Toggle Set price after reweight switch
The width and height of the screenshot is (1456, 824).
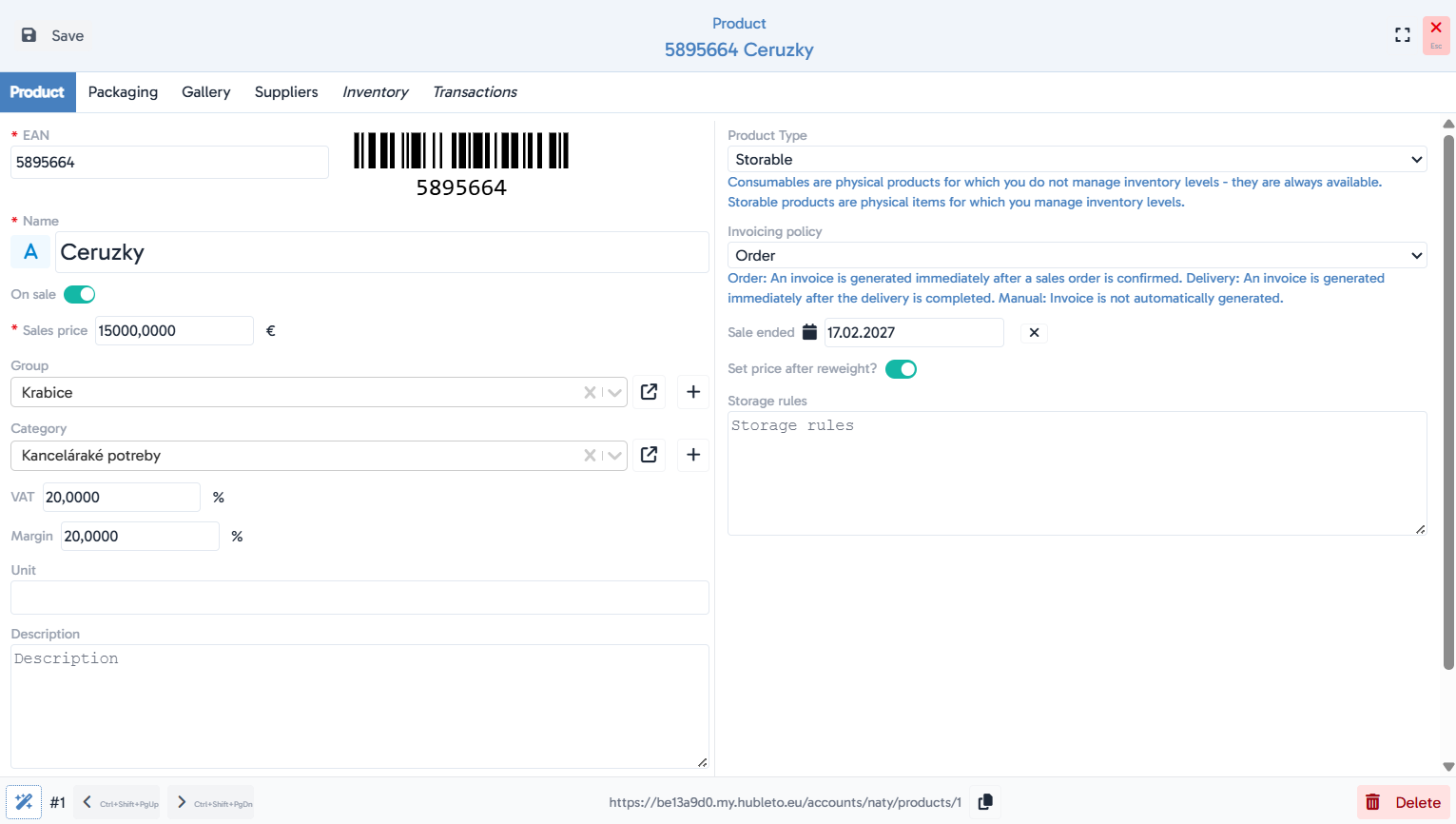901,369
